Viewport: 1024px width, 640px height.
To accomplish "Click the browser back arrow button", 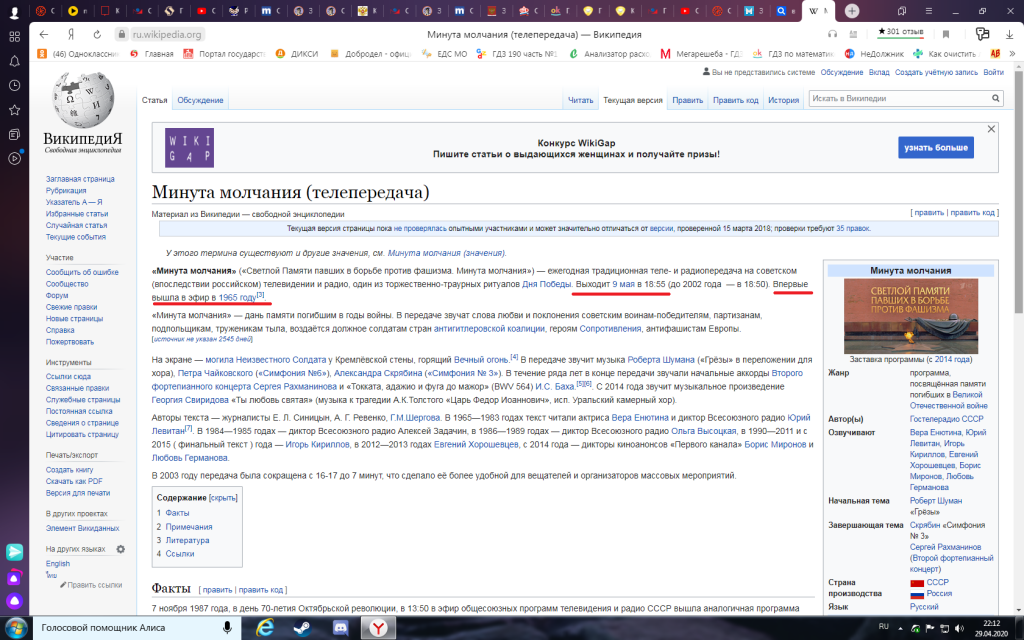I will [44, 34].
